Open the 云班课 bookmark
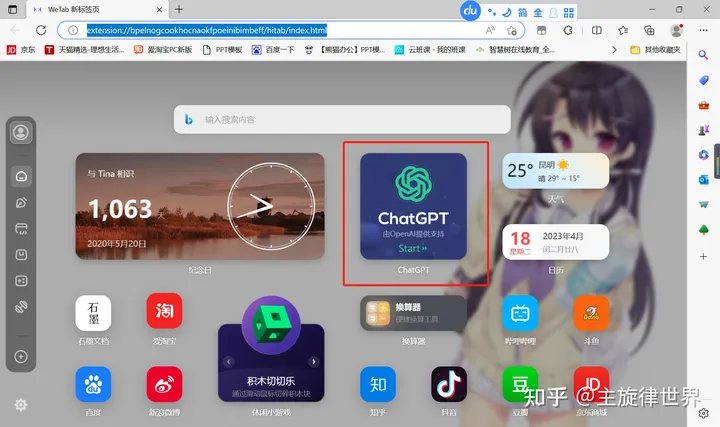The height and width of the screenshot is (427, 720). [430, 50]
